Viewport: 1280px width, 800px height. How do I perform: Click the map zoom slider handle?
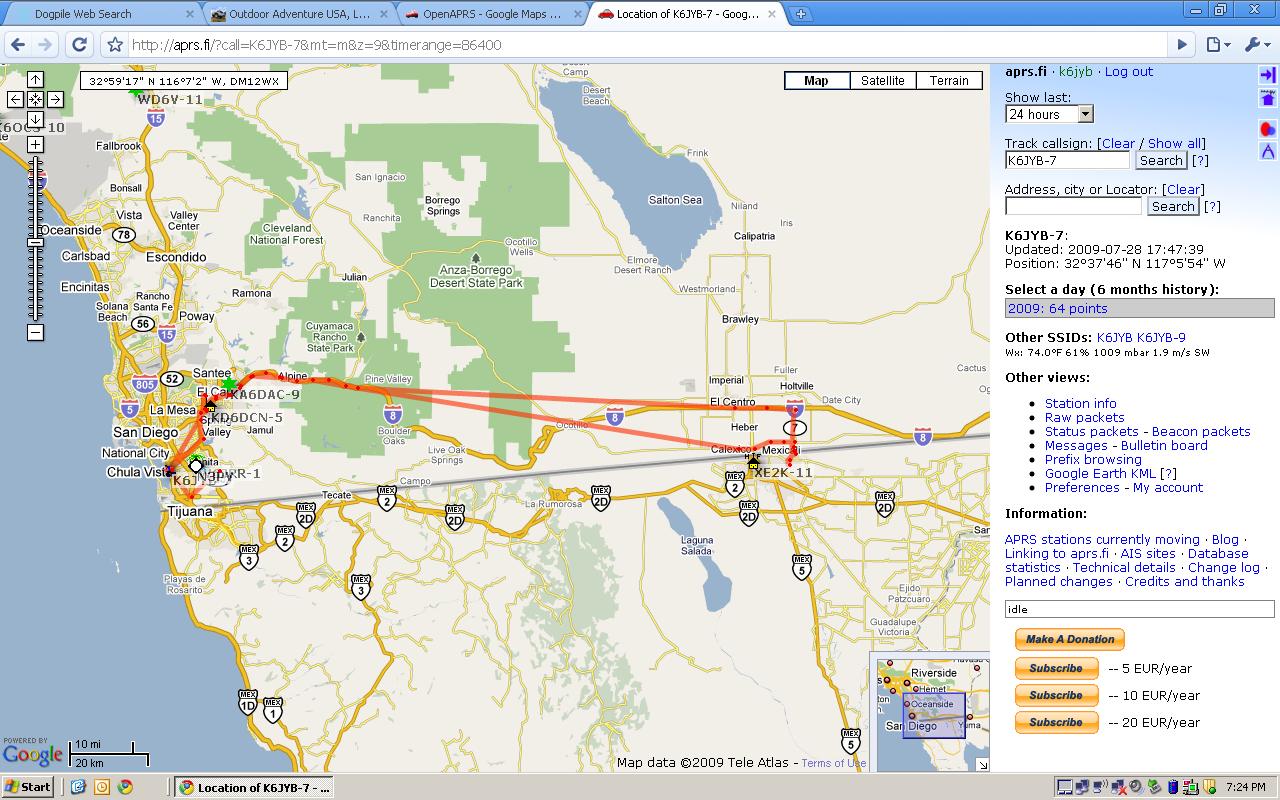(x=35, y=243)
